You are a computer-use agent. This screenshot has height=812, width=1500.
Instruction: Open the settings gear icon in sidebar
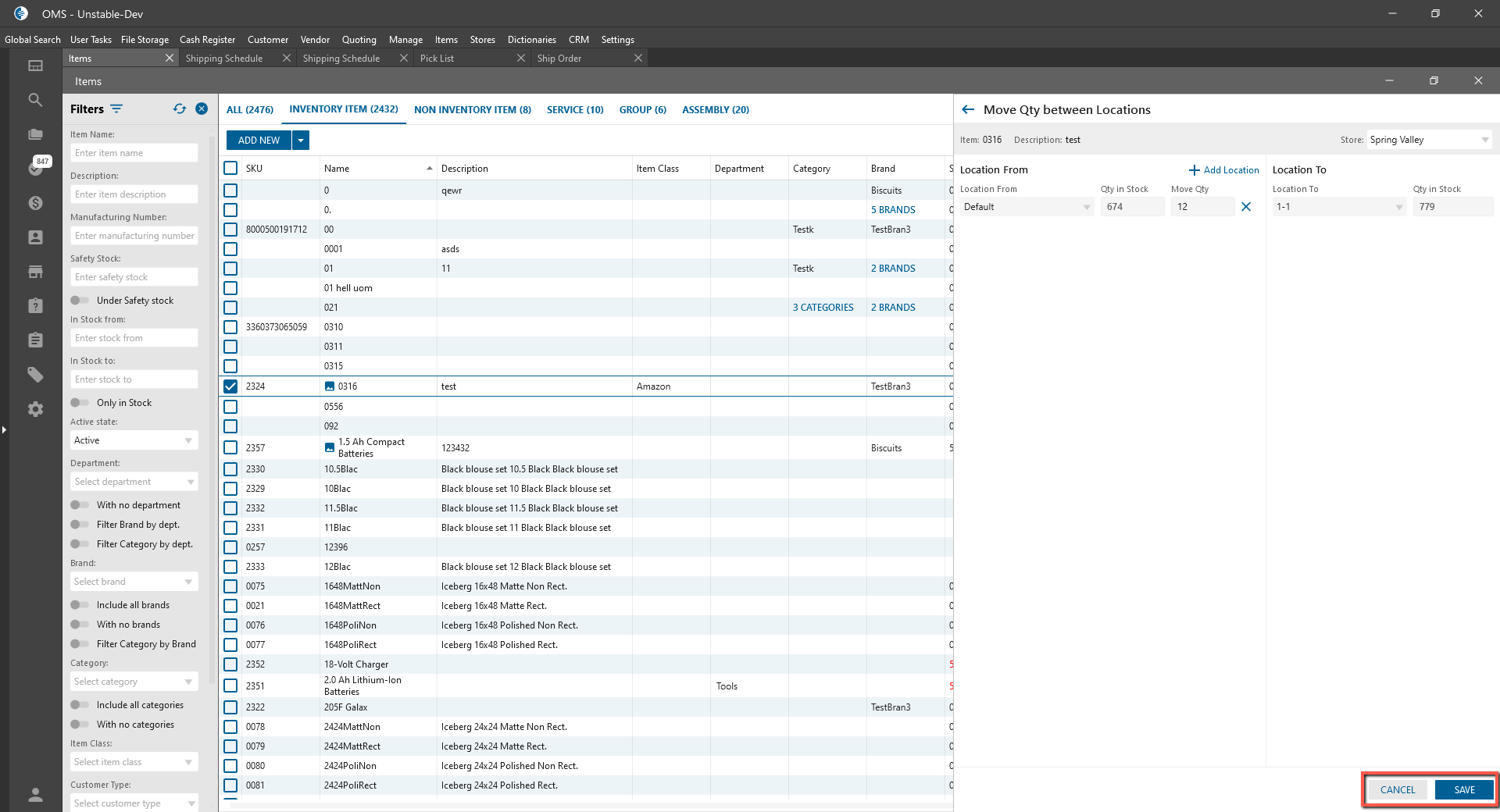click(x=35, y=409)
